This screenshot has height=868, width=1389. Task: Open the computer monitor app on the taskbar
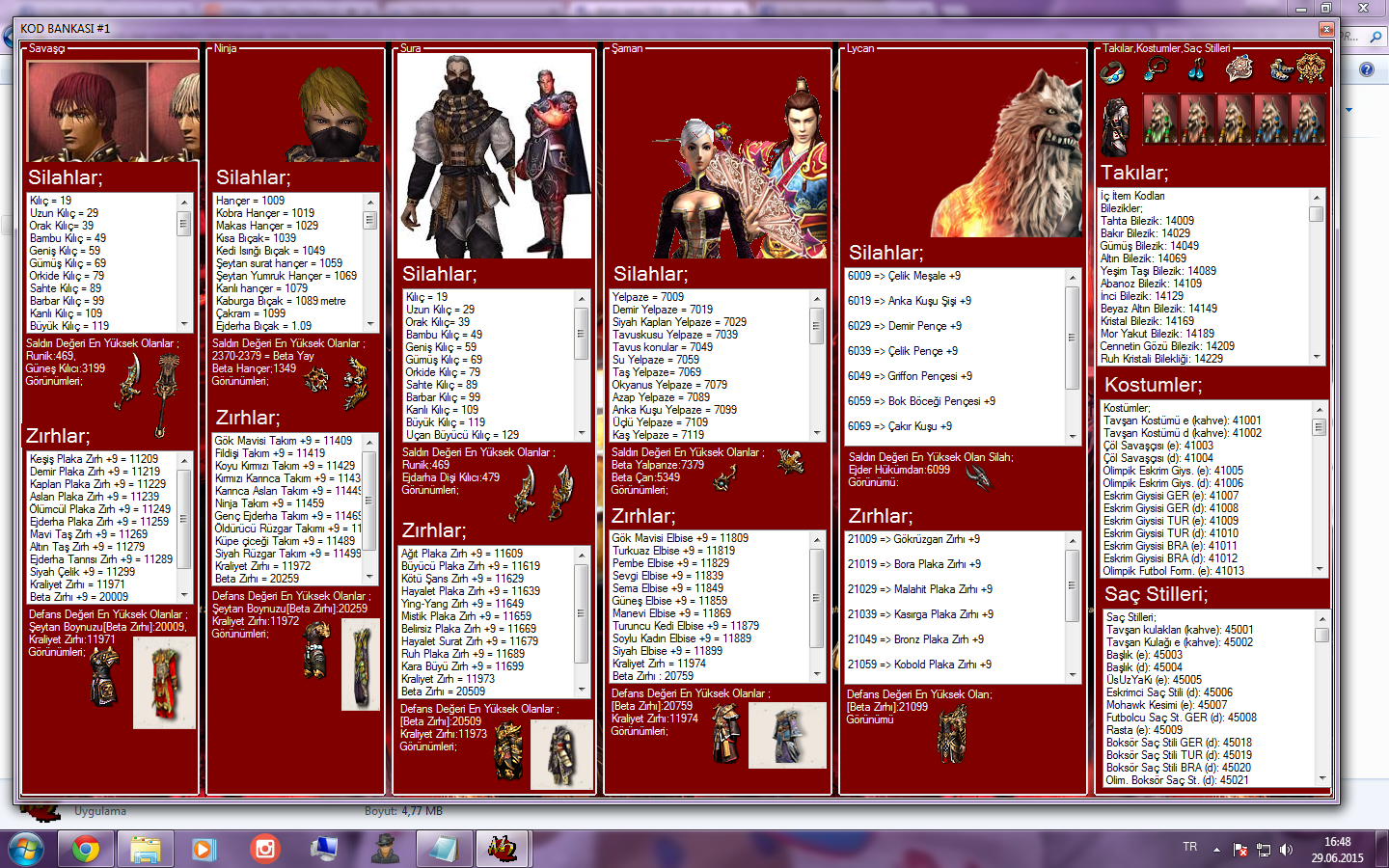(324, 849)
